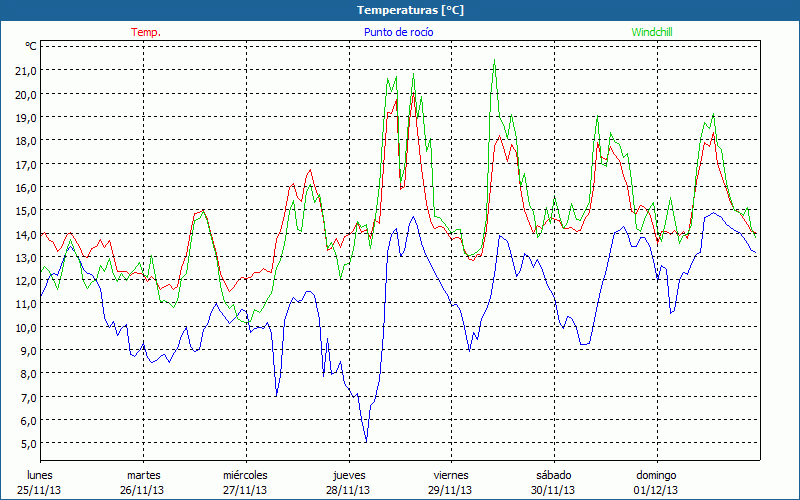Select the domingo day label
The image size is (800, 500).
coord(656,475)
